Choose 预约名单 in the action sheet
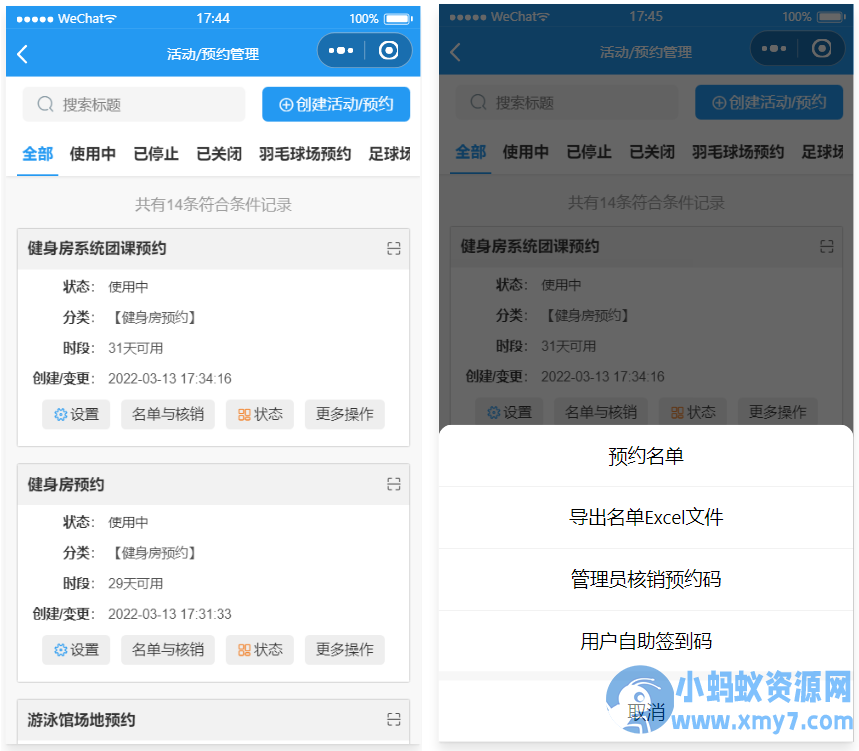This screenshot has height=751, width=859. 646,456
